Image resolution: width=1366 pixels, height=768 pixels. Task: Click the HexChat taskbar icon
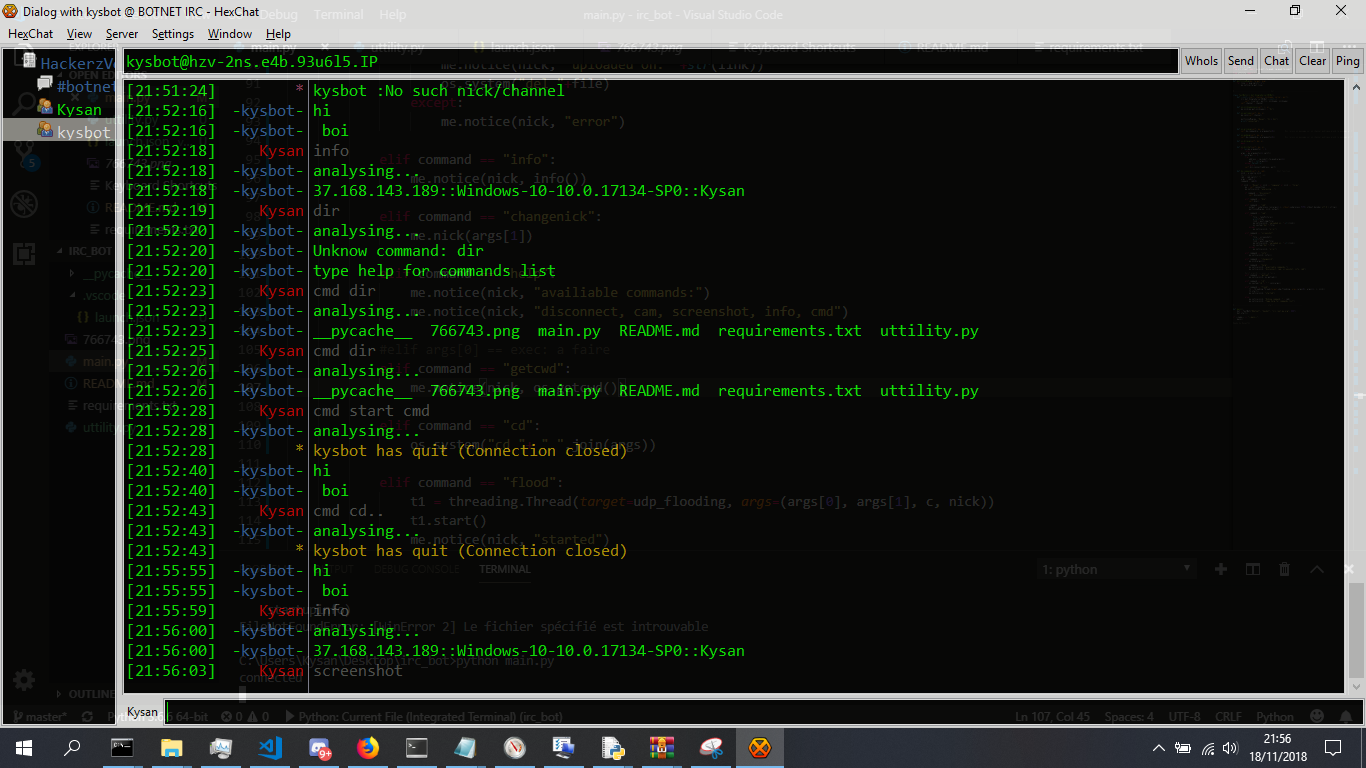760,748
